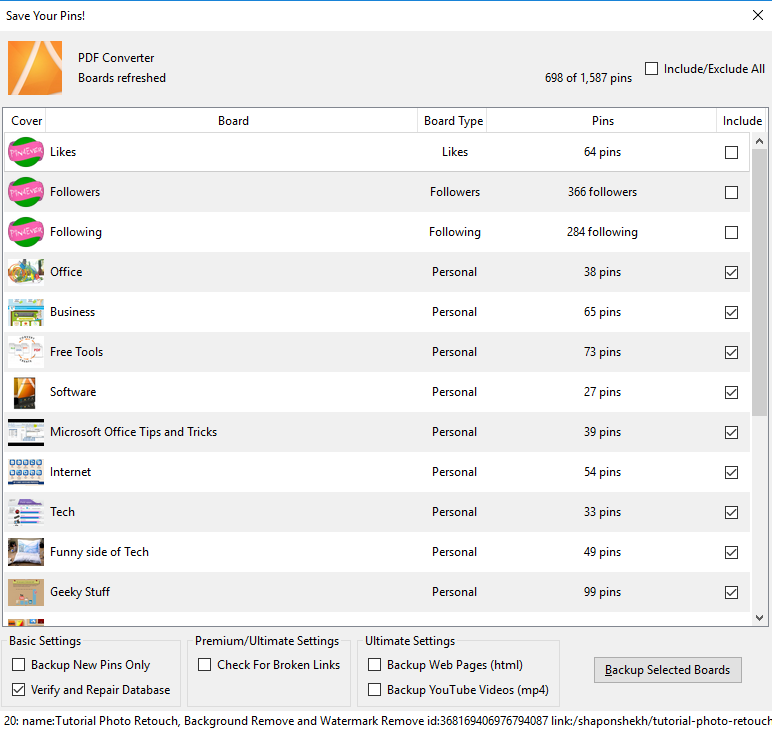Image resolution: width=772 pixels, height=730 pixels.
Task: Uncheck the Business board include checkbox
Action: coord(732,312)
